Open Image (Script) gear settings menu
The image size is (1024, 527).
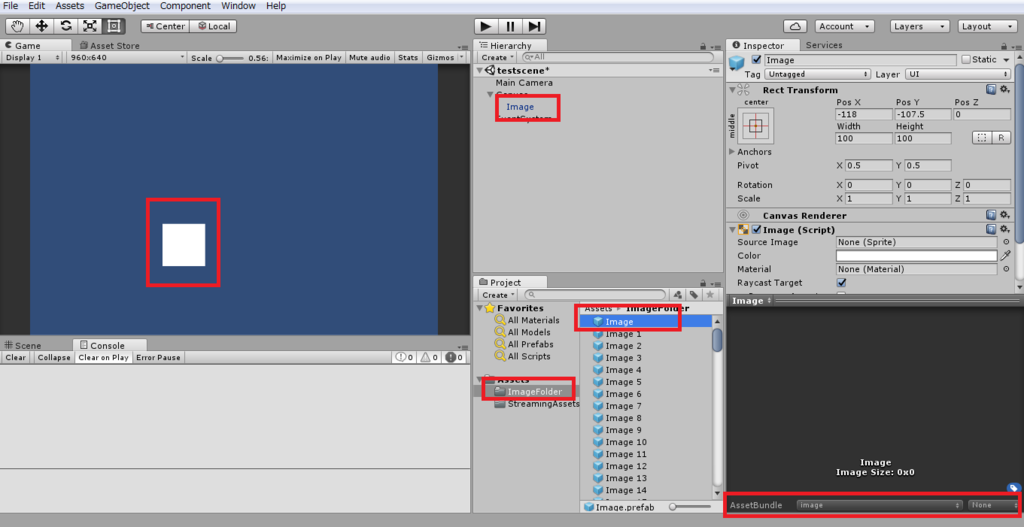(1005, 229)
